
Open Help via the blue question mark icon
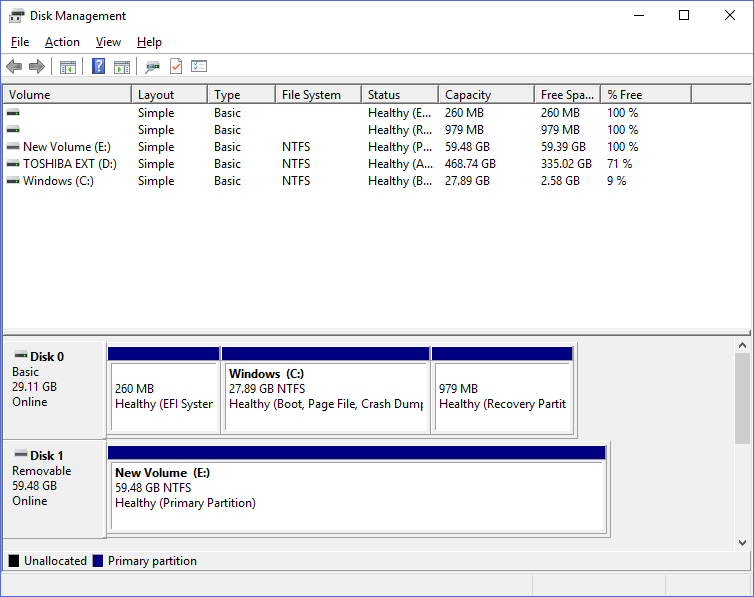point(98,67)
